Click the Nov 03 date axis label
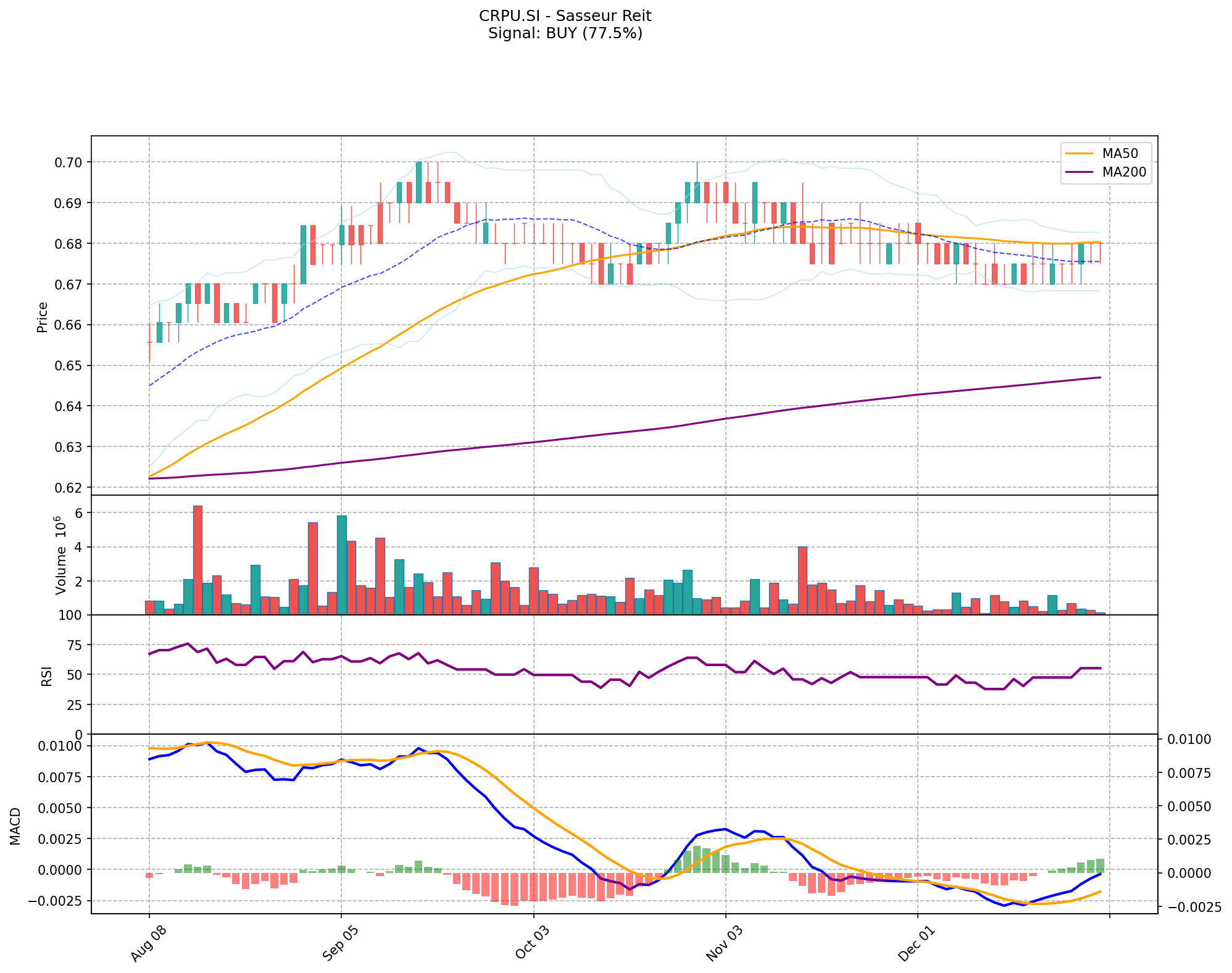1232x973 pixels. click(x=725, y=945)
